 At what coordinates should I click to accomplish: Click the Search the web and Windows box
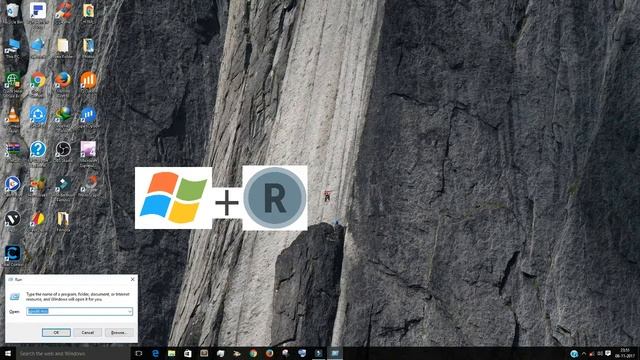(x=73, y=353)
